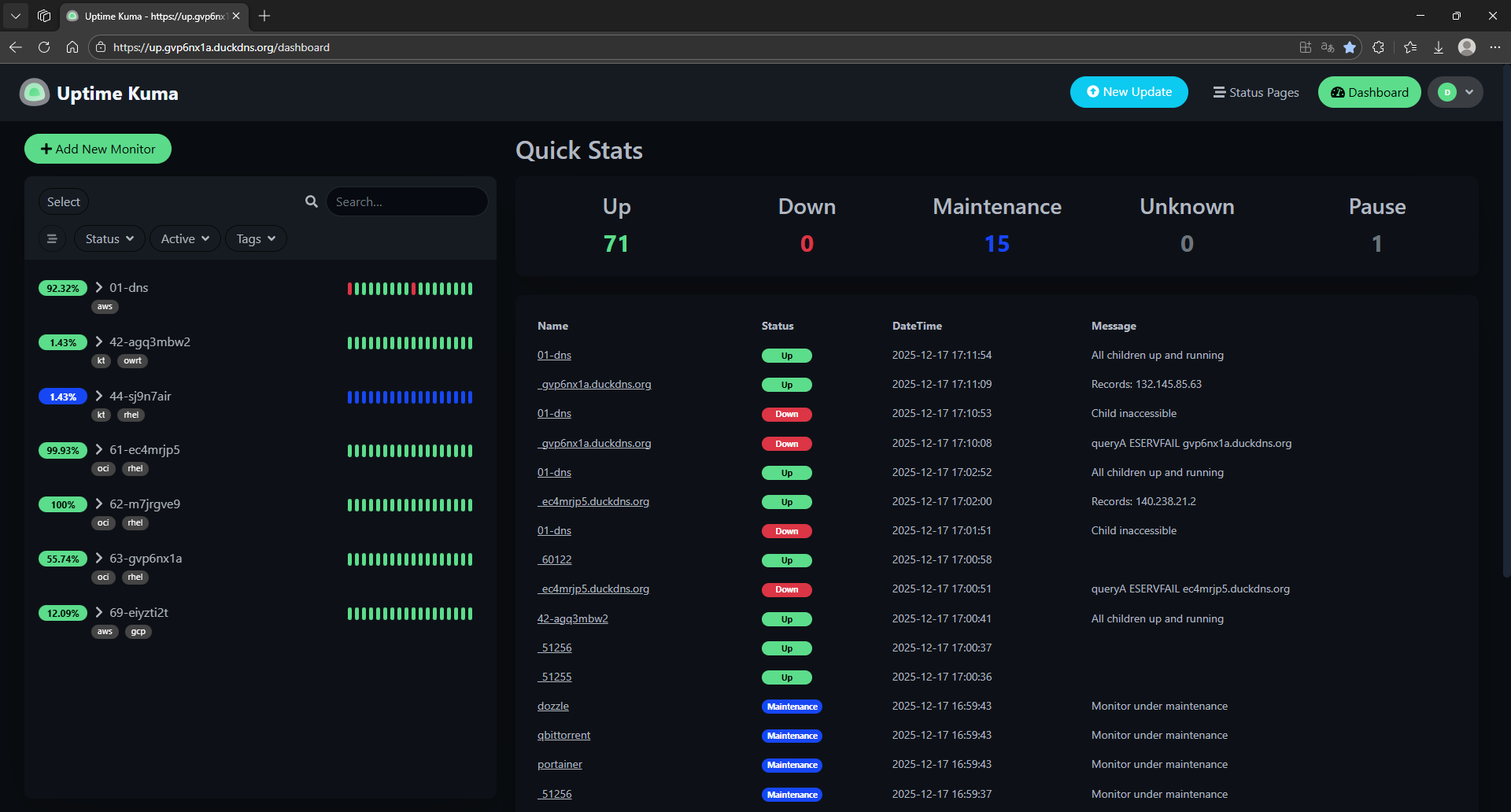Toggle the Select mode for monitors
This screenshot has width=1511, height=812.
(63, 201)
